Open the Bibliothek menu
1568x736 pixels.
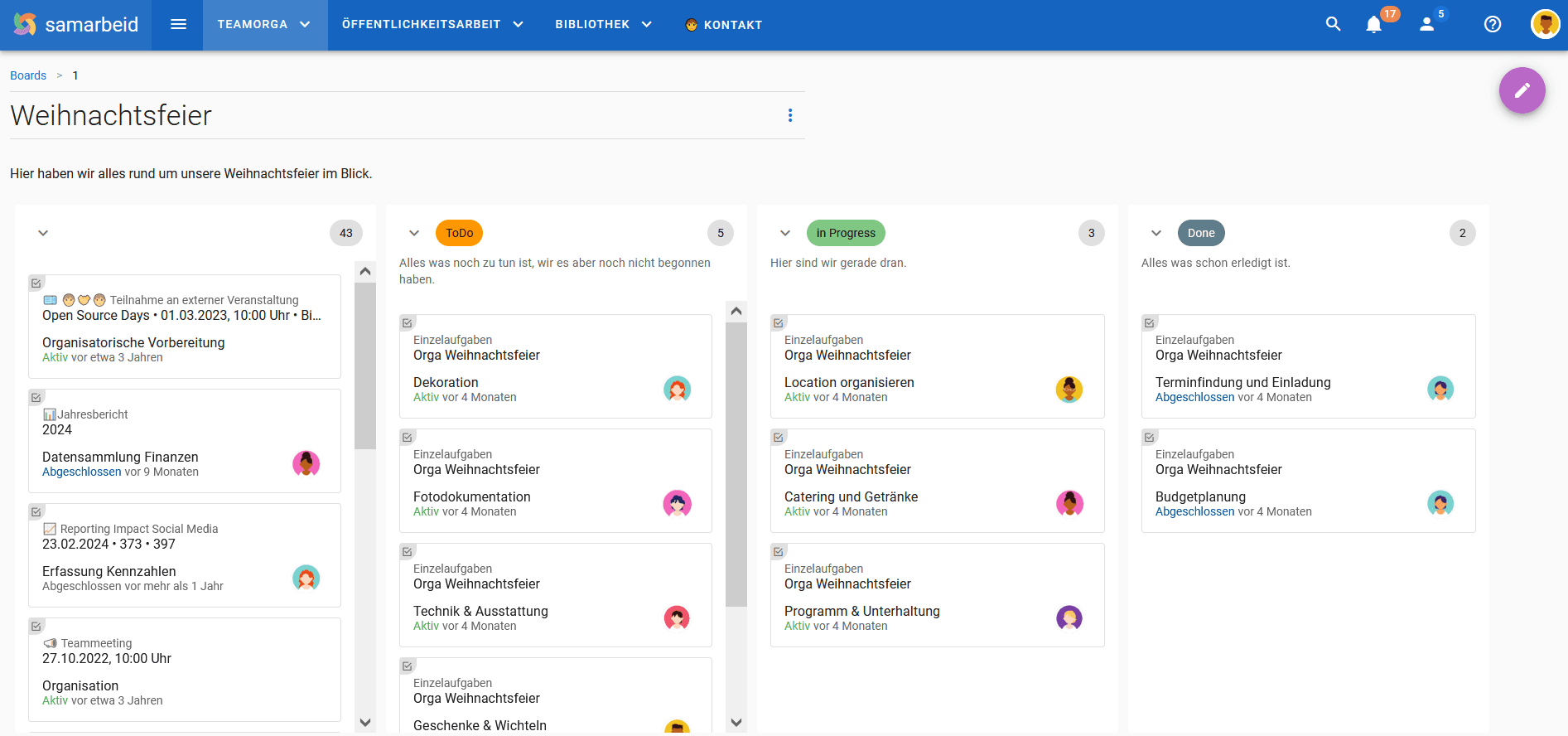click(x=603, y=24)
